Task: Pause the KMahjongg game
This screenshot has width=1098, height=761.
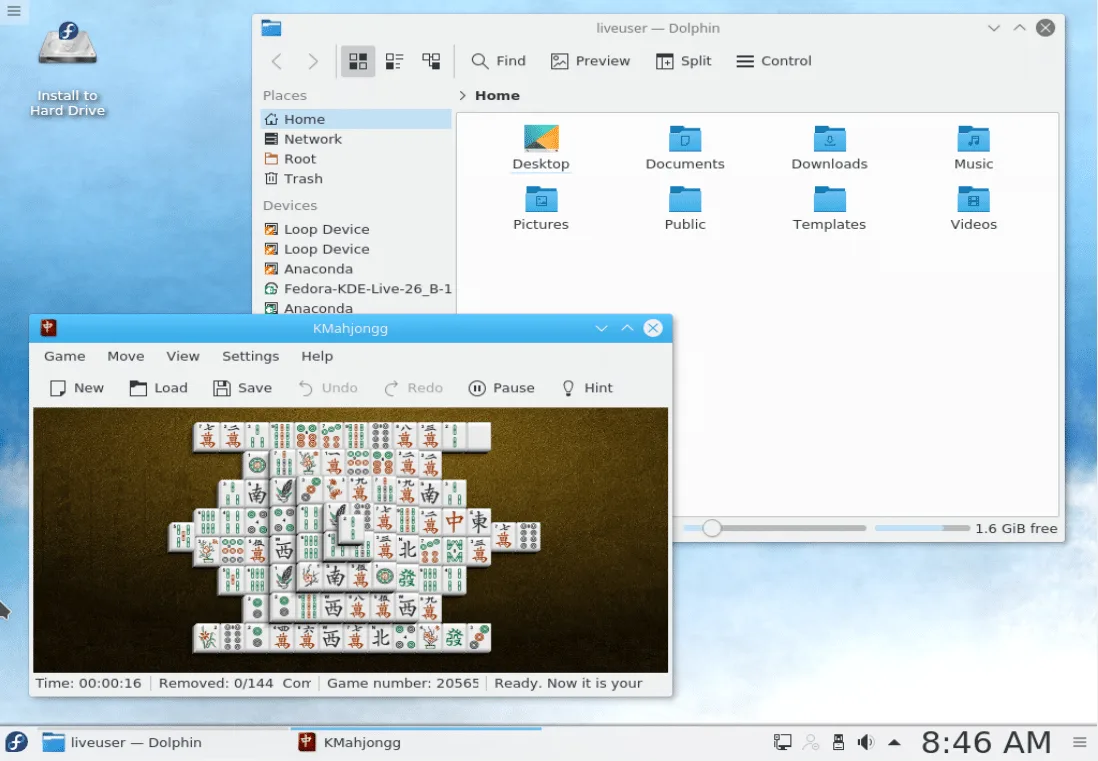Action: click(501, 388)
